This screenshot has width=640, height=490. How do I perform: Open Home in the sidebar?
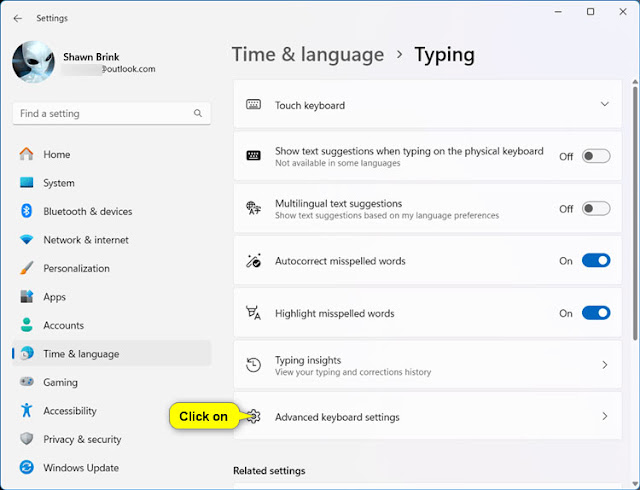point(112,154)
